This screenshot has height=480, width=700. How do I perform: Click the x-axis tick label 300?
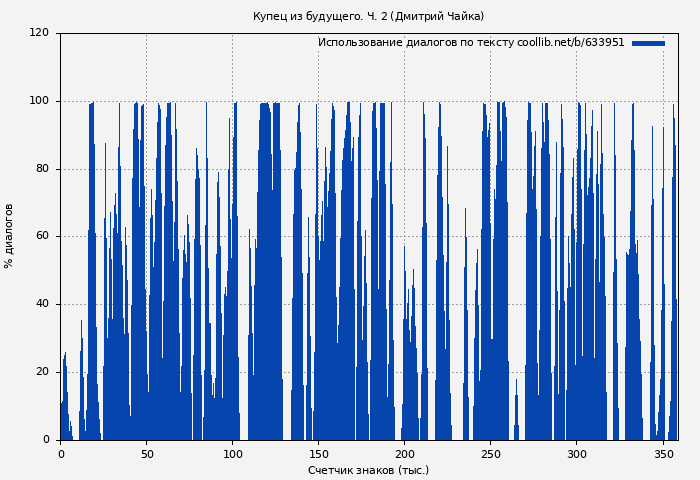pyautogui.click(x=576, y=453)
